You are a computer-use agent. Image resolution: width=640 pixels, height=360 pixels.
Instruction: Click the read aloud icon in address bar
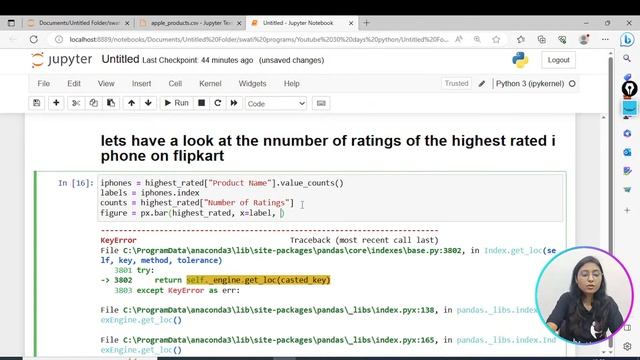pyautogui.click(x=459, y=40)
